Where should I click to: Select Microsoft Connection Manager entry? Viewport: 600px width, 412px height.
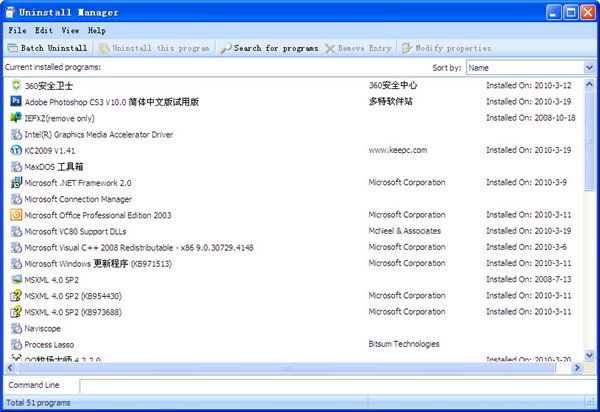[x=78, y=199]
